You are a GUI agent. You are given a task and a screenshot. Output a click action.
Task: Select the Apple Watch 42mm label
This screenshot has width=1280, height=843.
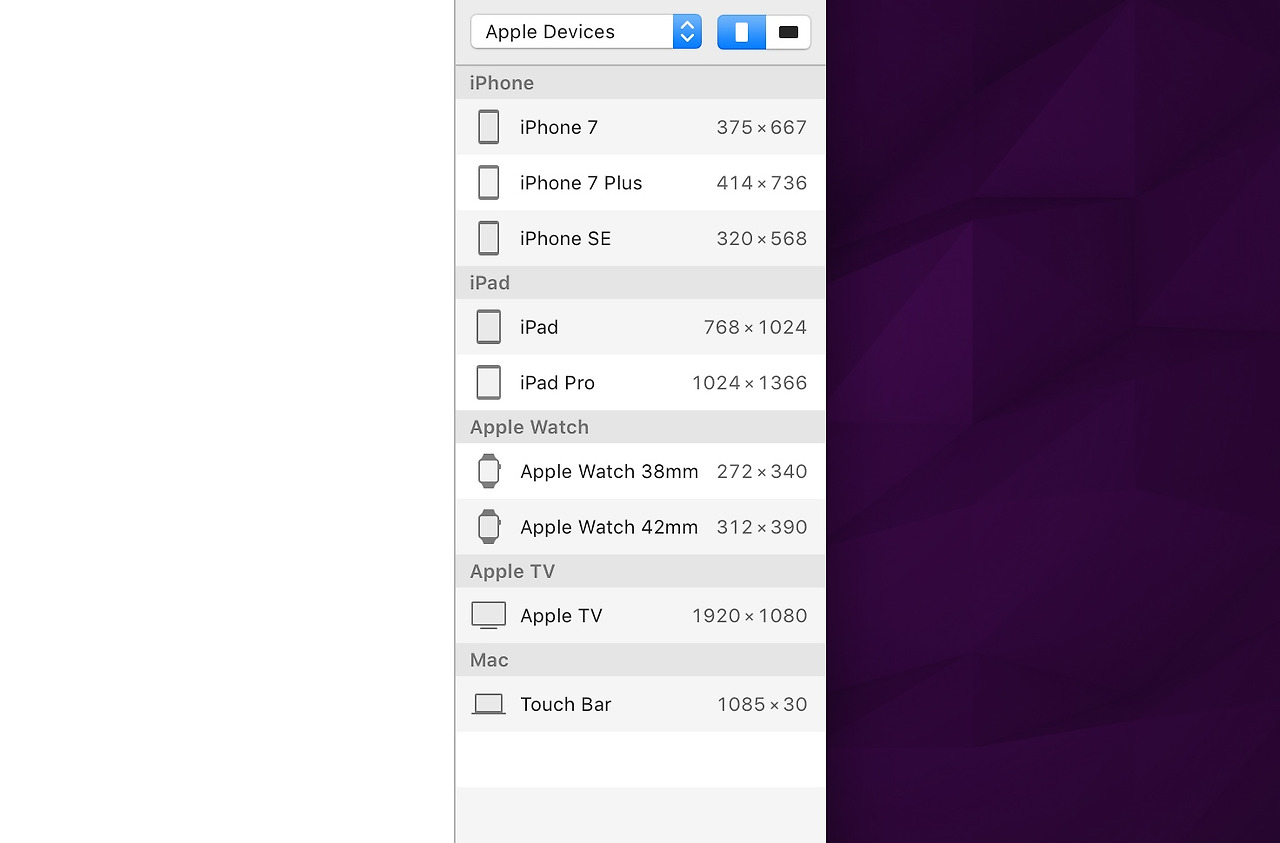coord(609,527)
